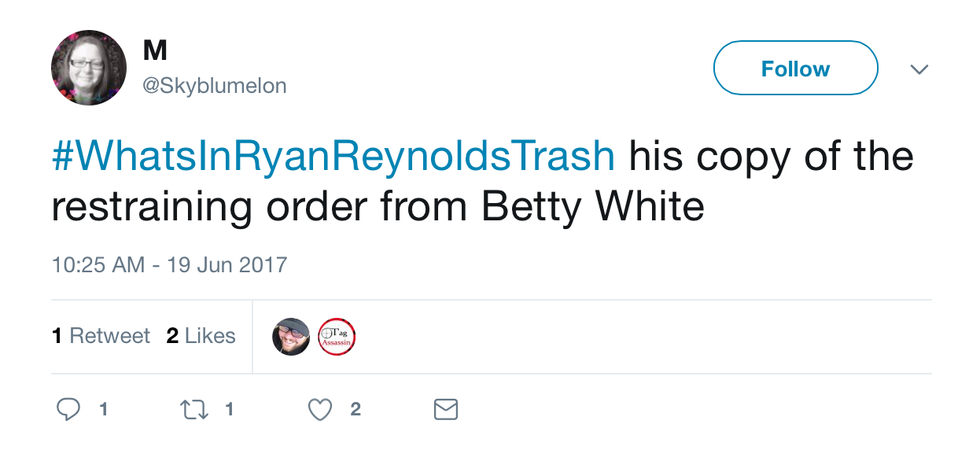This screenshot has width=980, height=458.
Task: Send tweet via direct message envelope icon
Action: [x=445, y=409]
